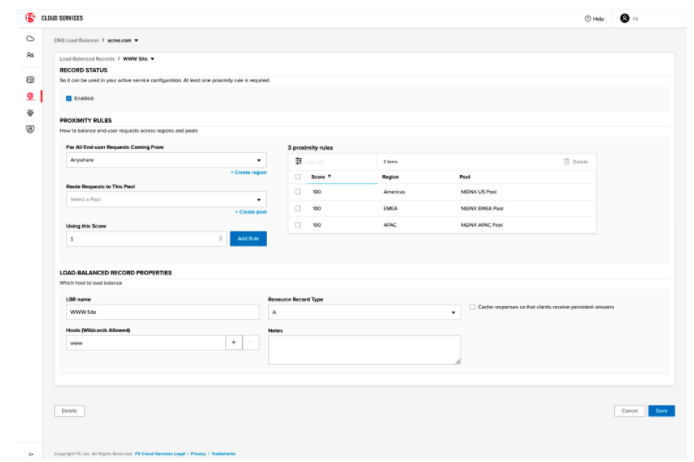
Task: Open the Select a Pool dropdown
Action: [x=165, y=199]
